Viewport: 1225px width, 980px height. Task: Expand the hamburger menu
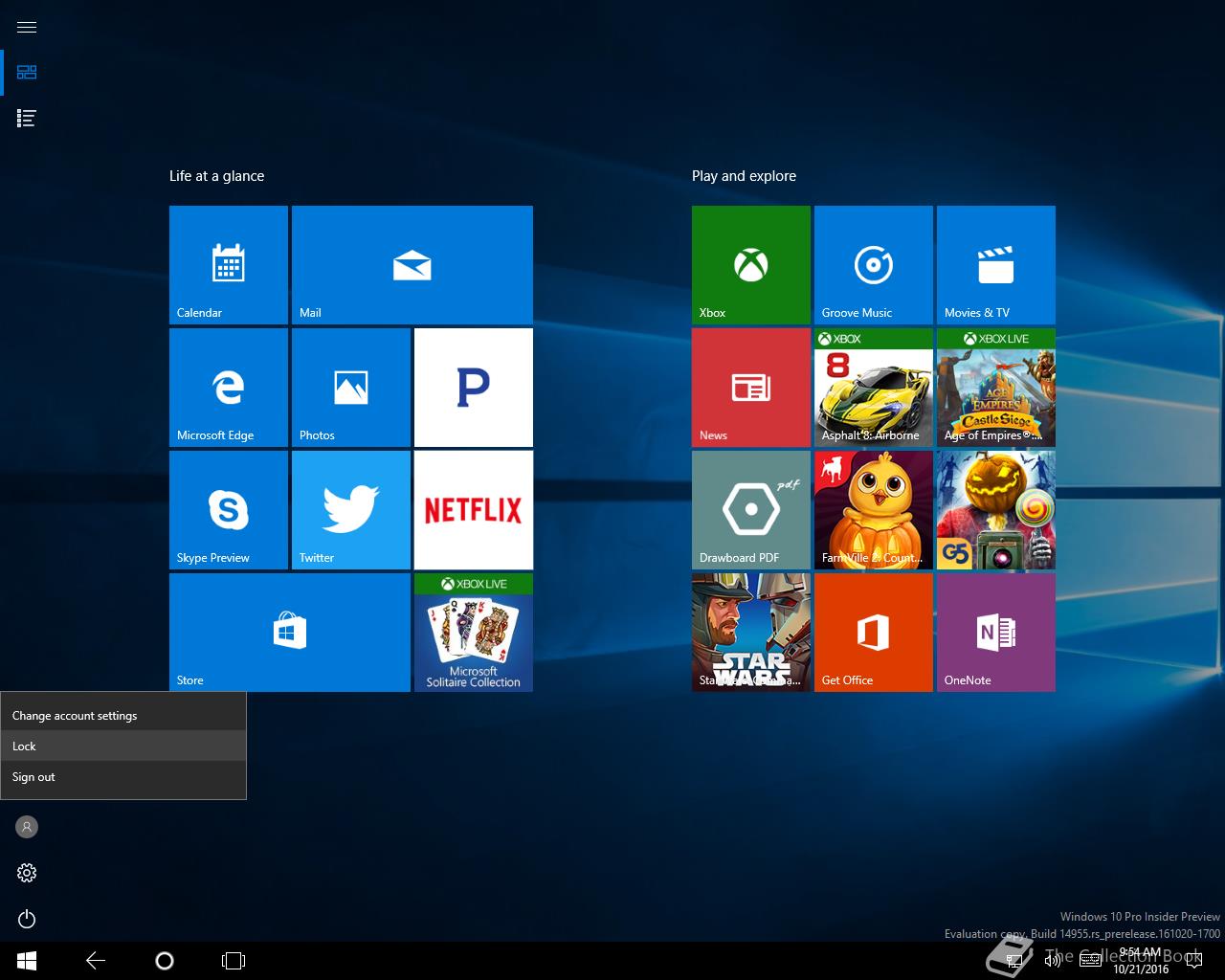[27, 27]
